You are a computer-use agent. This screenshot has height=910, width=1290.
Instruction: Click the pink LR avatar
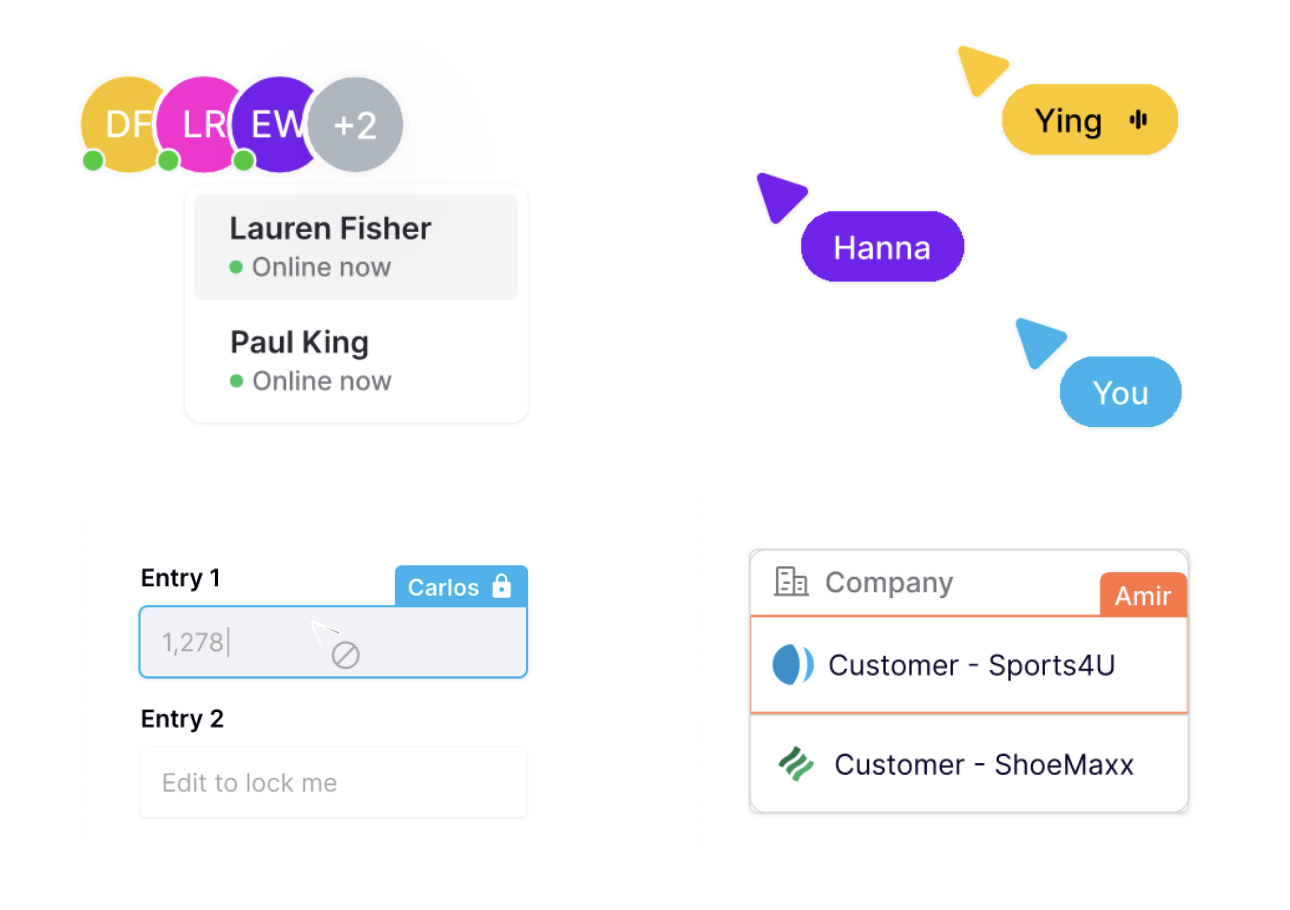click(195, 125)
